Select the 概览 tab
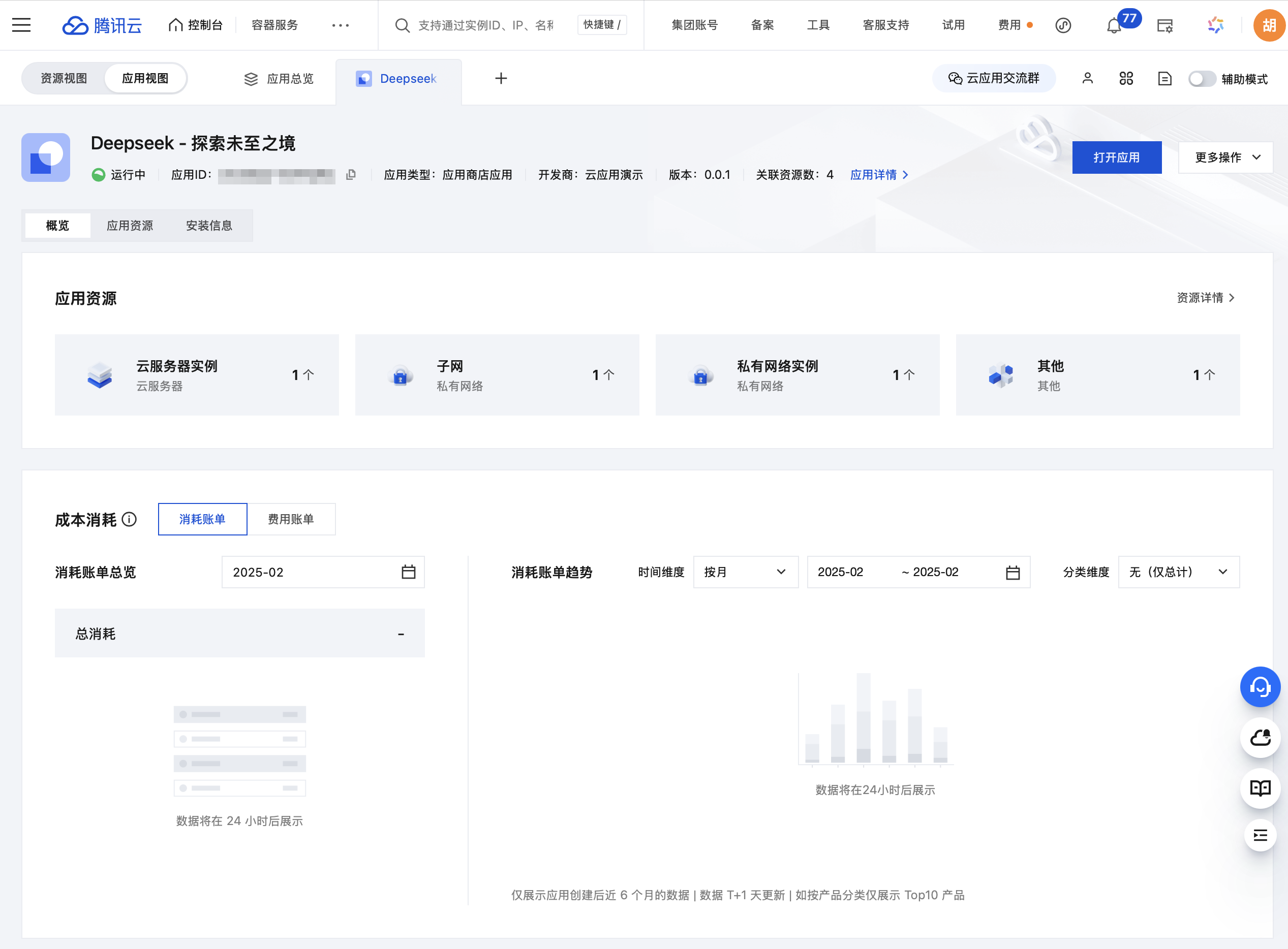Viewport: 1288px width, 949px height. point(57,225)
